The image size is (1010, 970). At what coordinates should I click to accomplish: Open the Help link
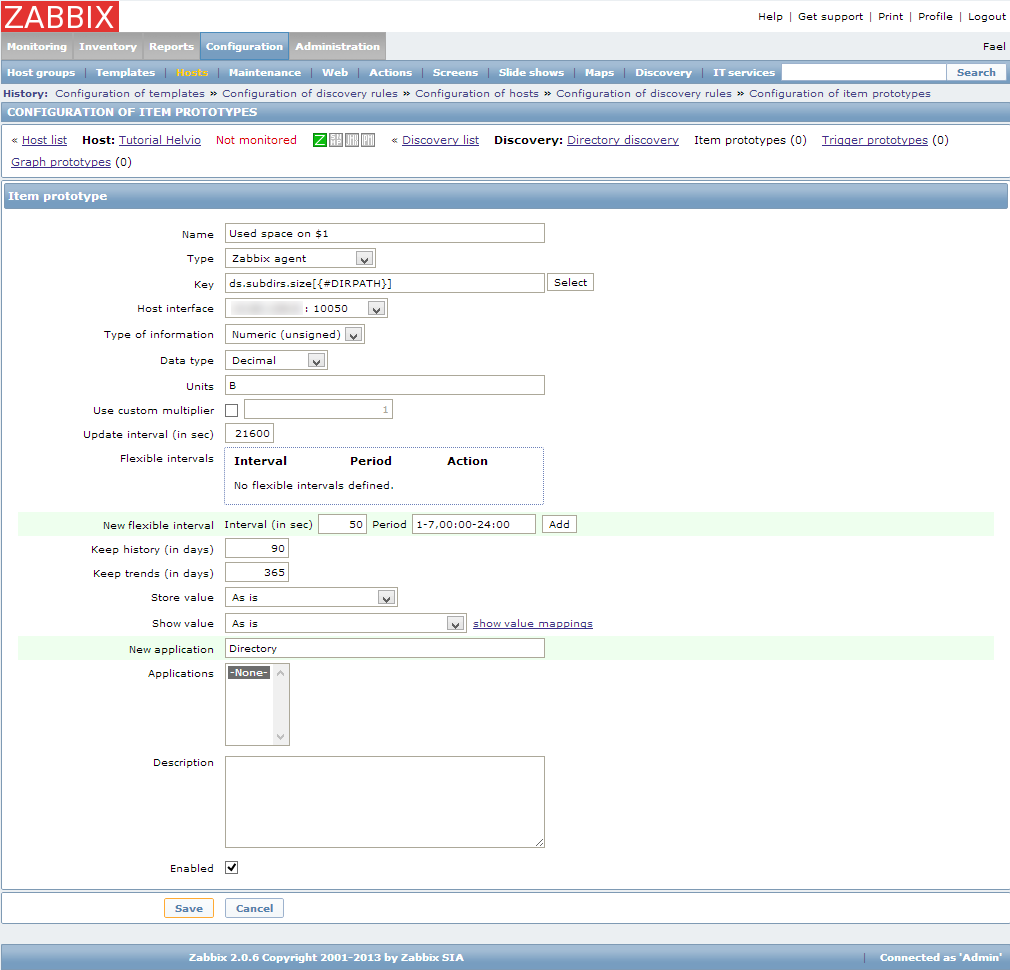pyautogui.click(x=770, y=17)
